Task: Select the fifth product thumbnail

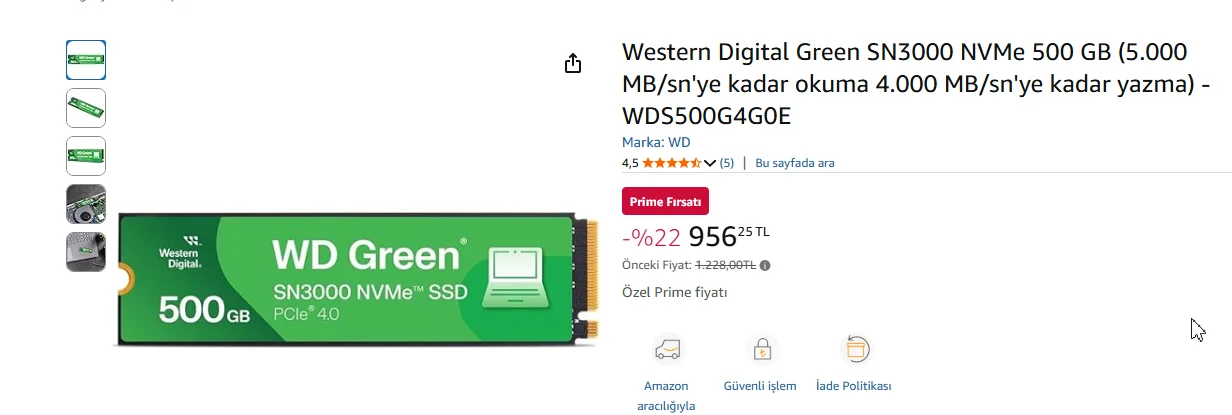Action: (x=86, y=252)
